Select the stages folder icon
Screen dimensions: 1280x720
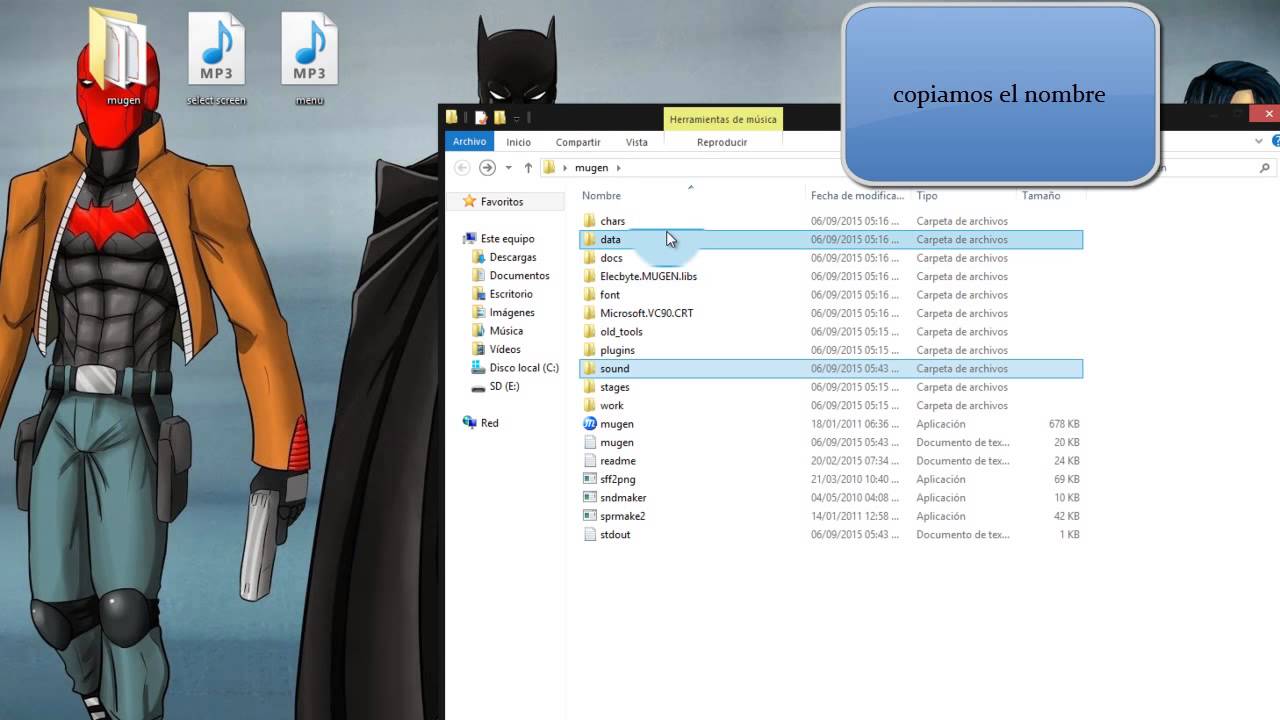590,387
